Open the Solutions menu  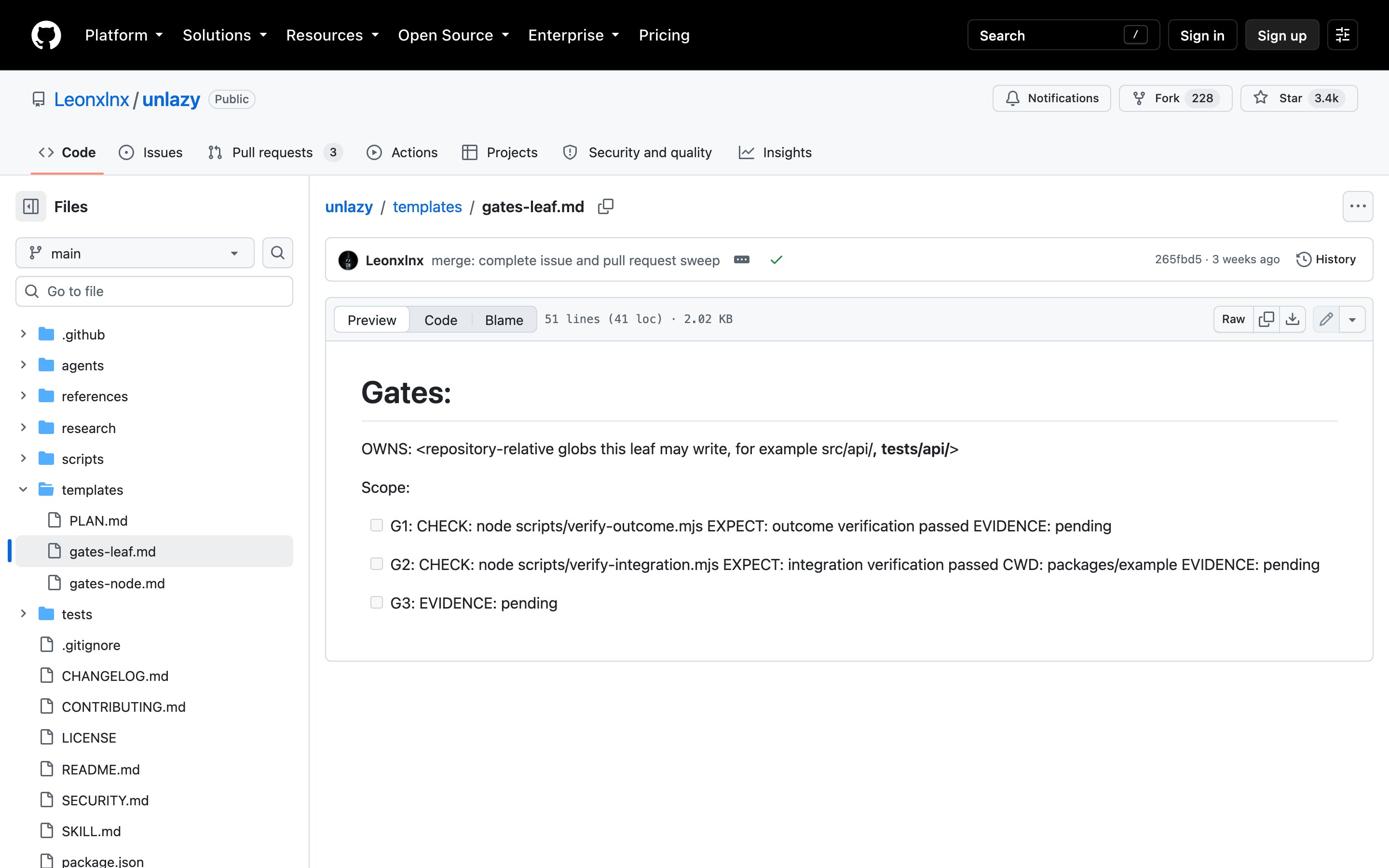tap(225, 35)
